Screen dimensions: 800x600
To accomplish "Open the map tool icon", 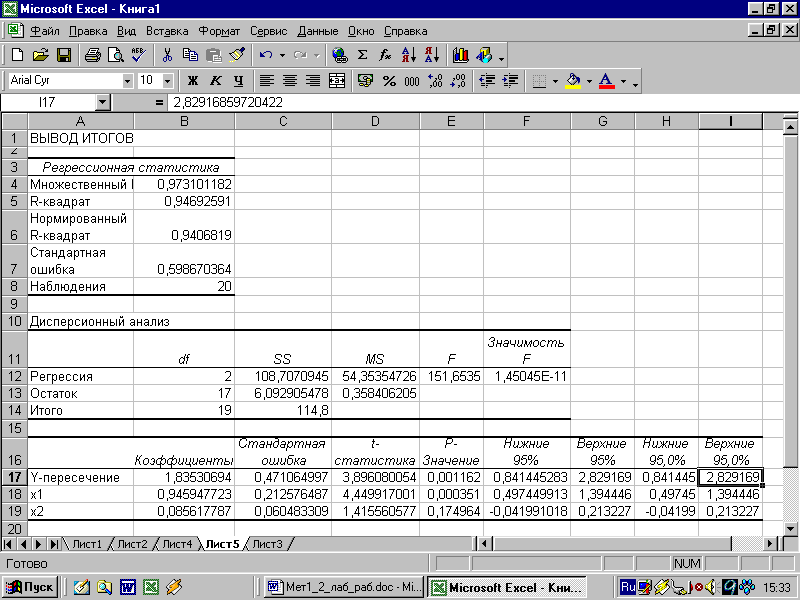I will click(x=484, y=55).
